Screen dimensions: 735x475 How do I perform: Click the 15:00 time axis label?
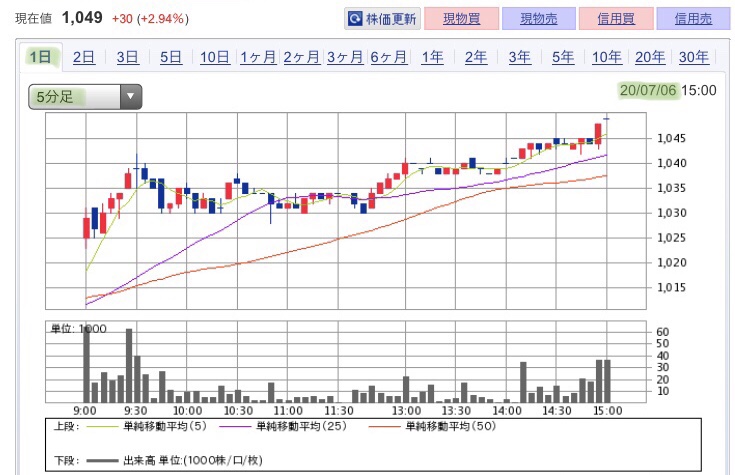(x=608, y=411)
